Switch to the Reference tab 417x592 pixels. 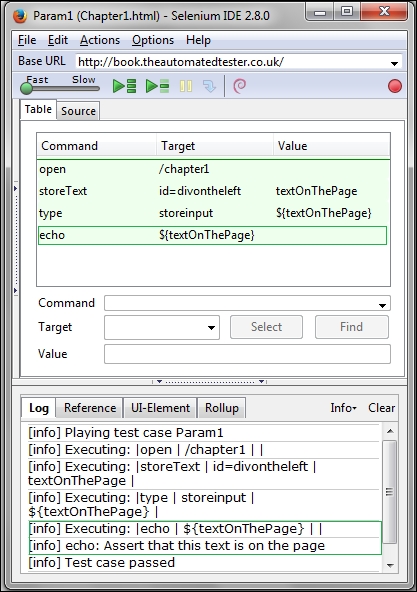pos(90,408)
